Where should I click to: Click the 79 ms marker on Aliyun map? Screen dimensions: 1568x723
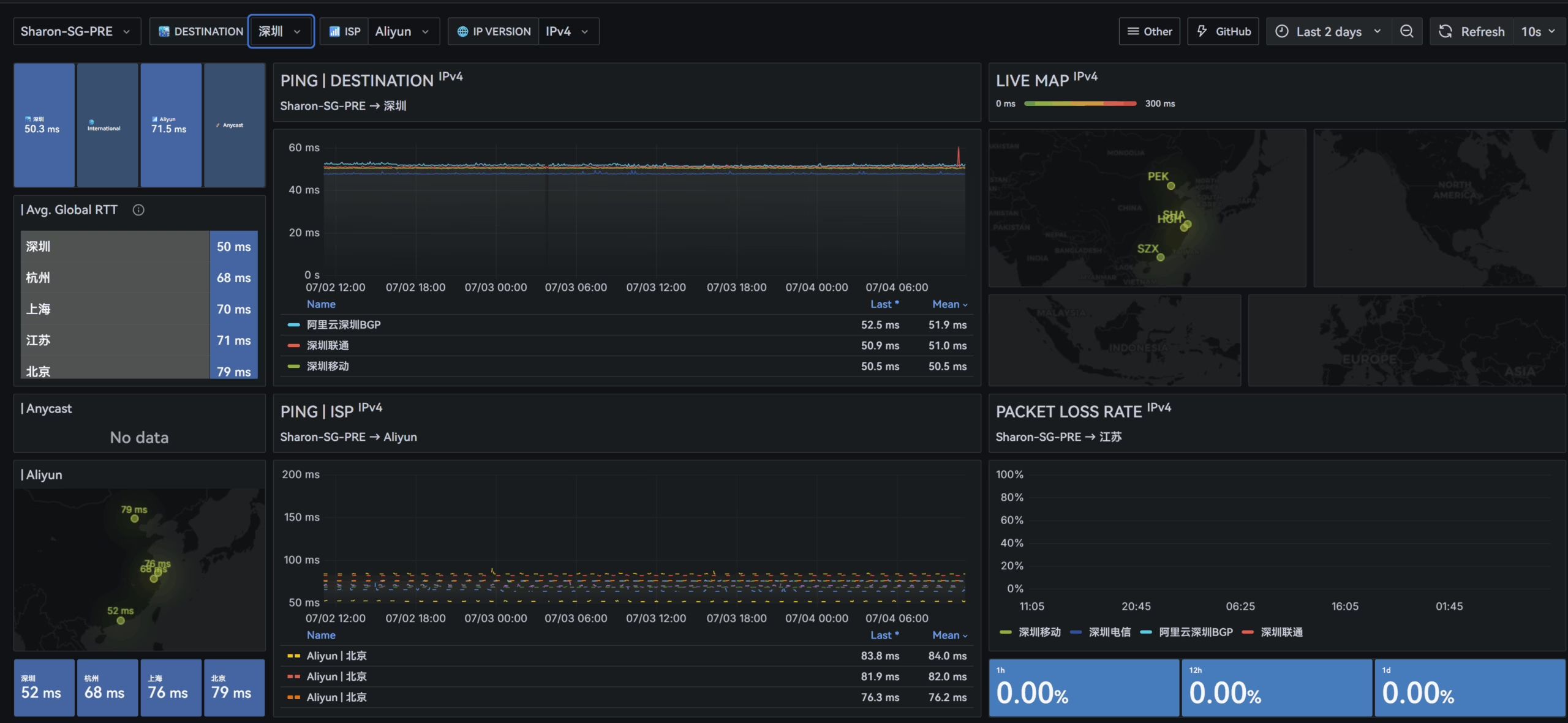click(135, 519)
